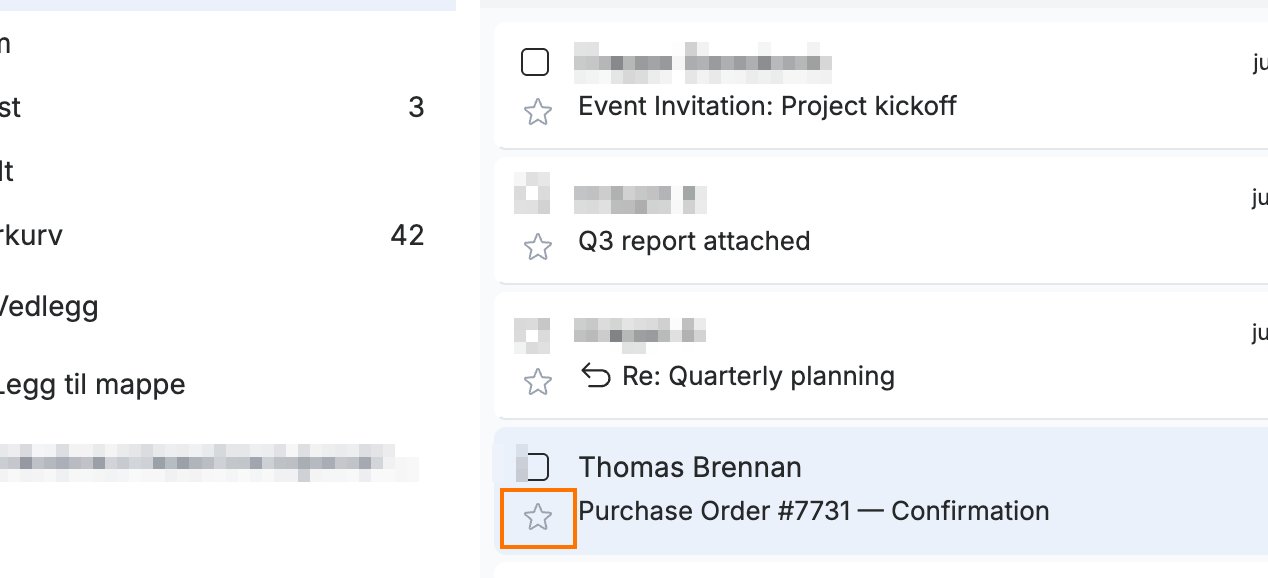The image size is (1268, 578).
Task: Open the Q3 report attached message
Action: (694, 241)
